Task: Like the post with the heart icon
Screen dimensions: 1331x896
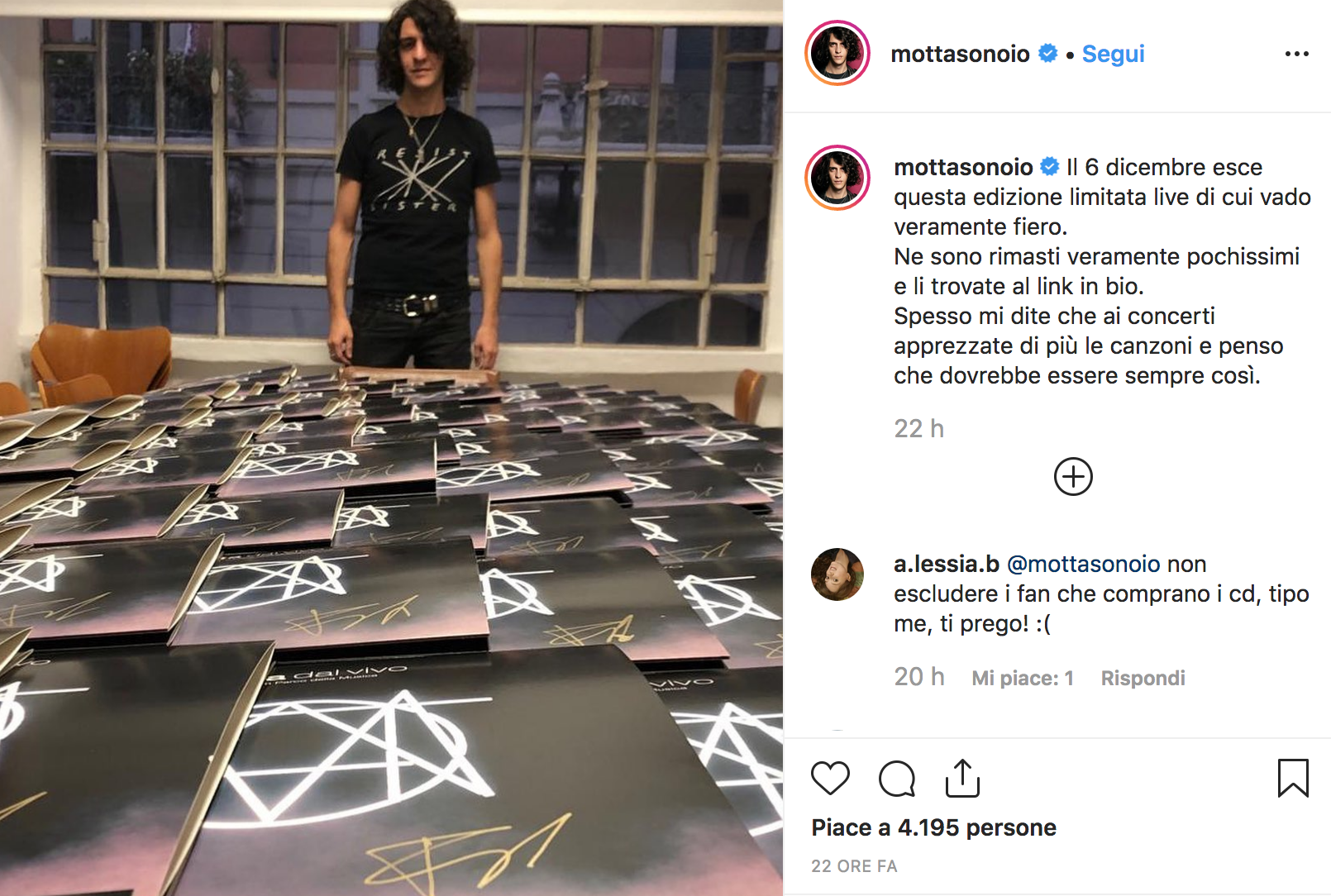Action: click(x=830, y=779)
